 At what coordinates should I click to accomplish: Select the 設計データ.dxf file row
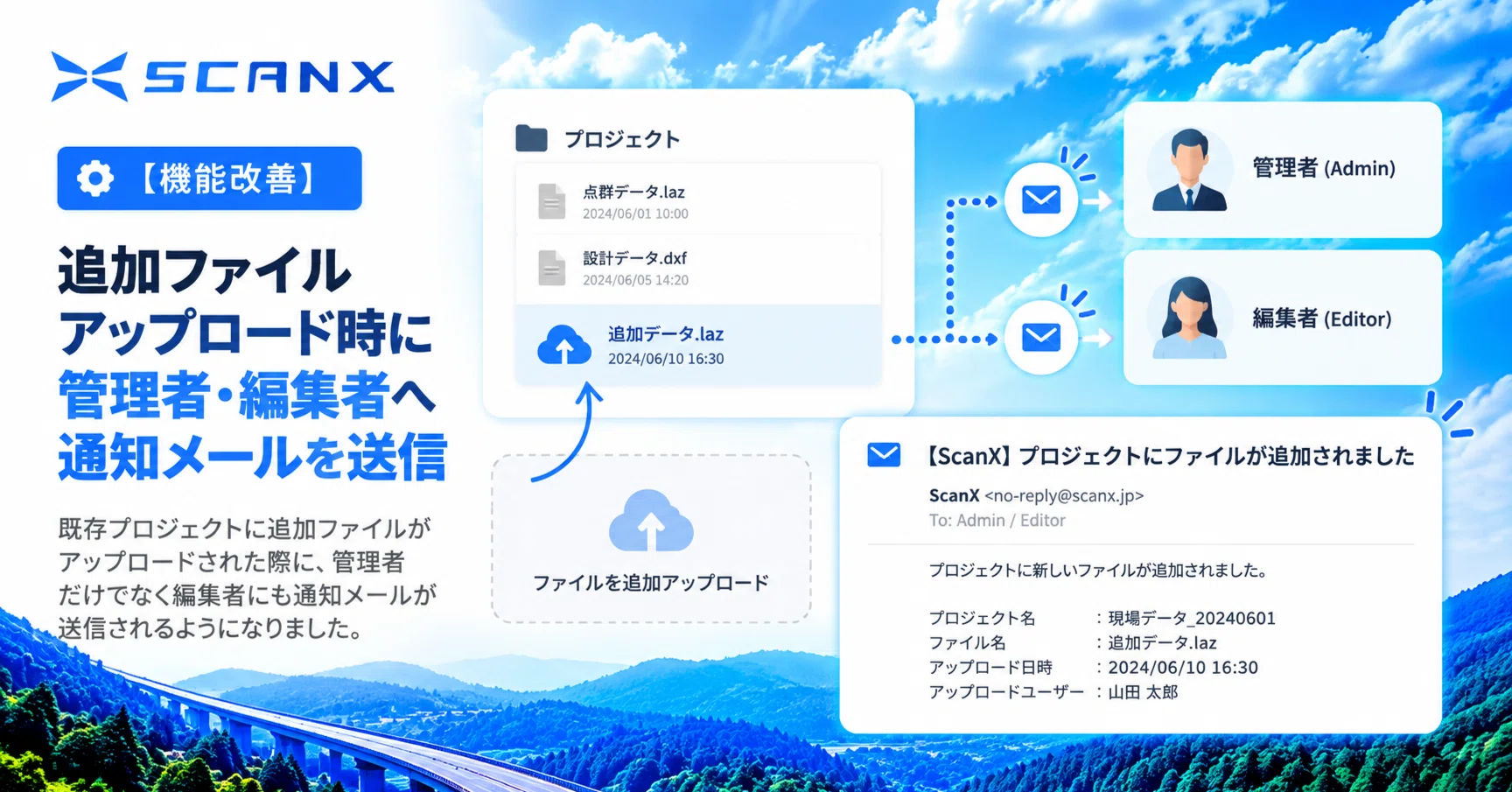(x=698, y=268)
